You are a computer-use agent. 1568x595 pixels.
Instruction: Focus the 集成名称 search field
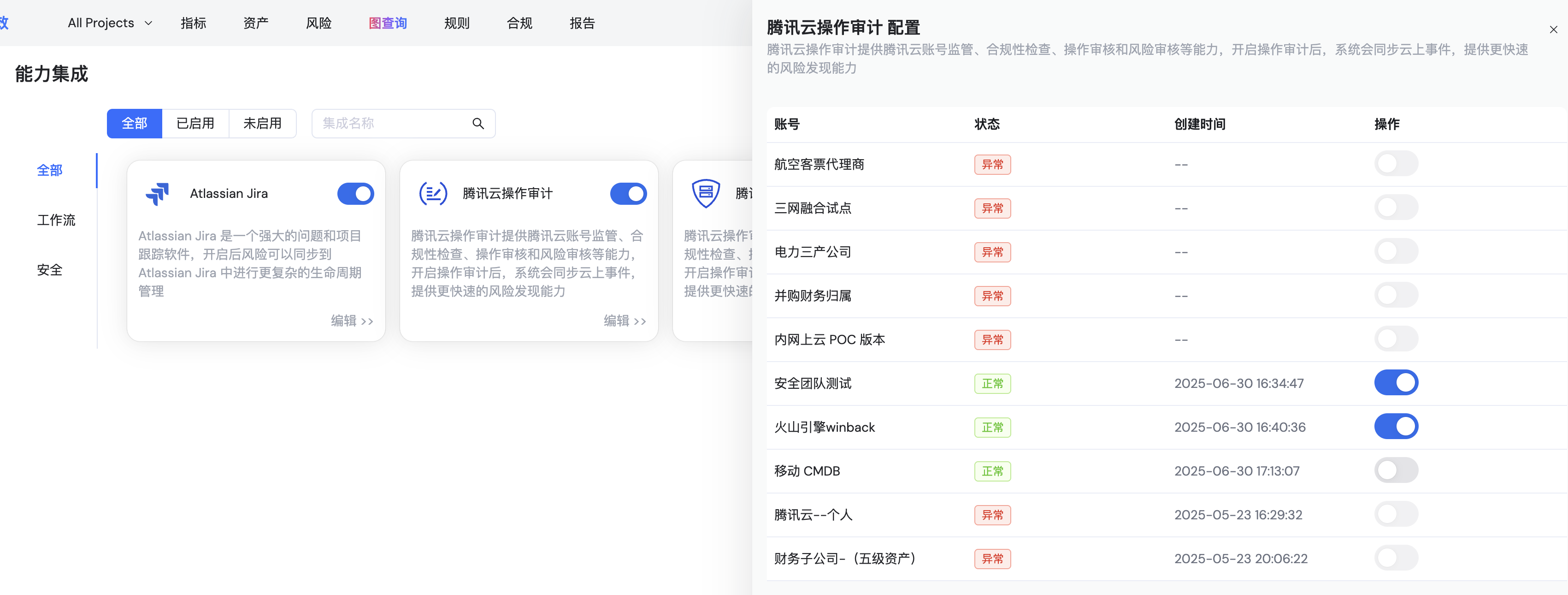pos(393,124)
